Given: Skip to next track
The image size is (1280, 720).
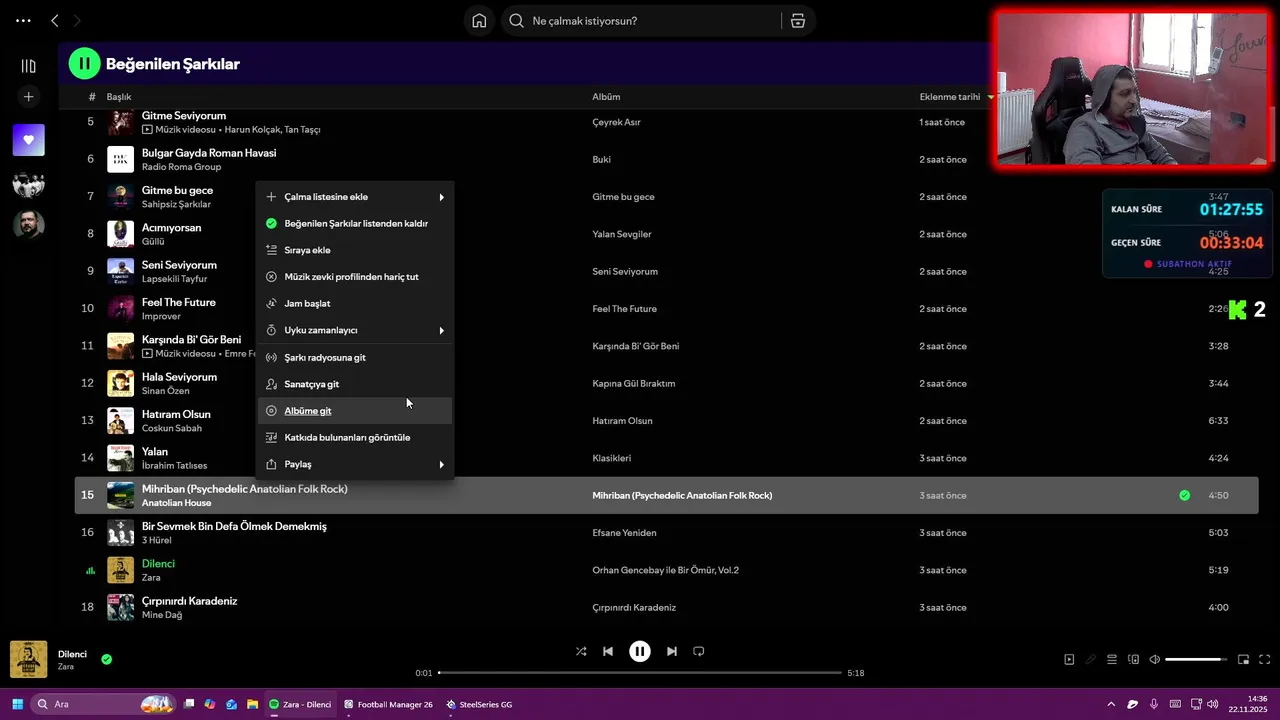Looking at the screenshot, I should coord(672,651).
